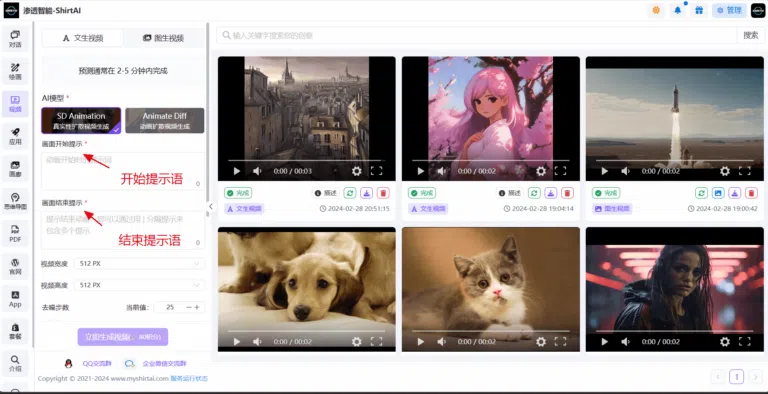768x394 pixels.
Task: Mute the cyberpunk woman video
Action: point(625,342)
